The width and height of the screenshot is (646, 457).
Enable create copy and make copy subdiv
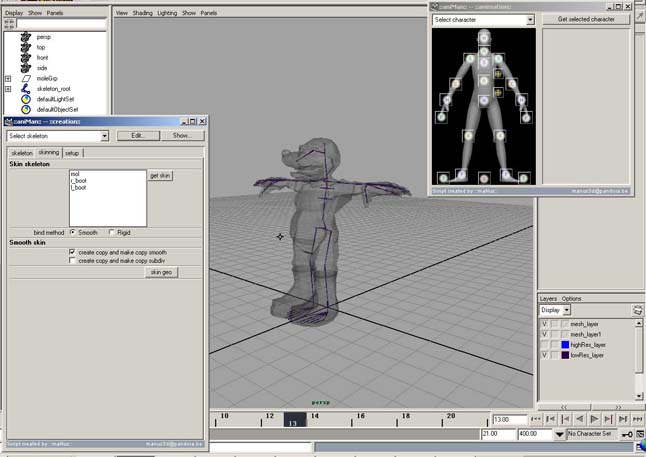coord(73,260)
